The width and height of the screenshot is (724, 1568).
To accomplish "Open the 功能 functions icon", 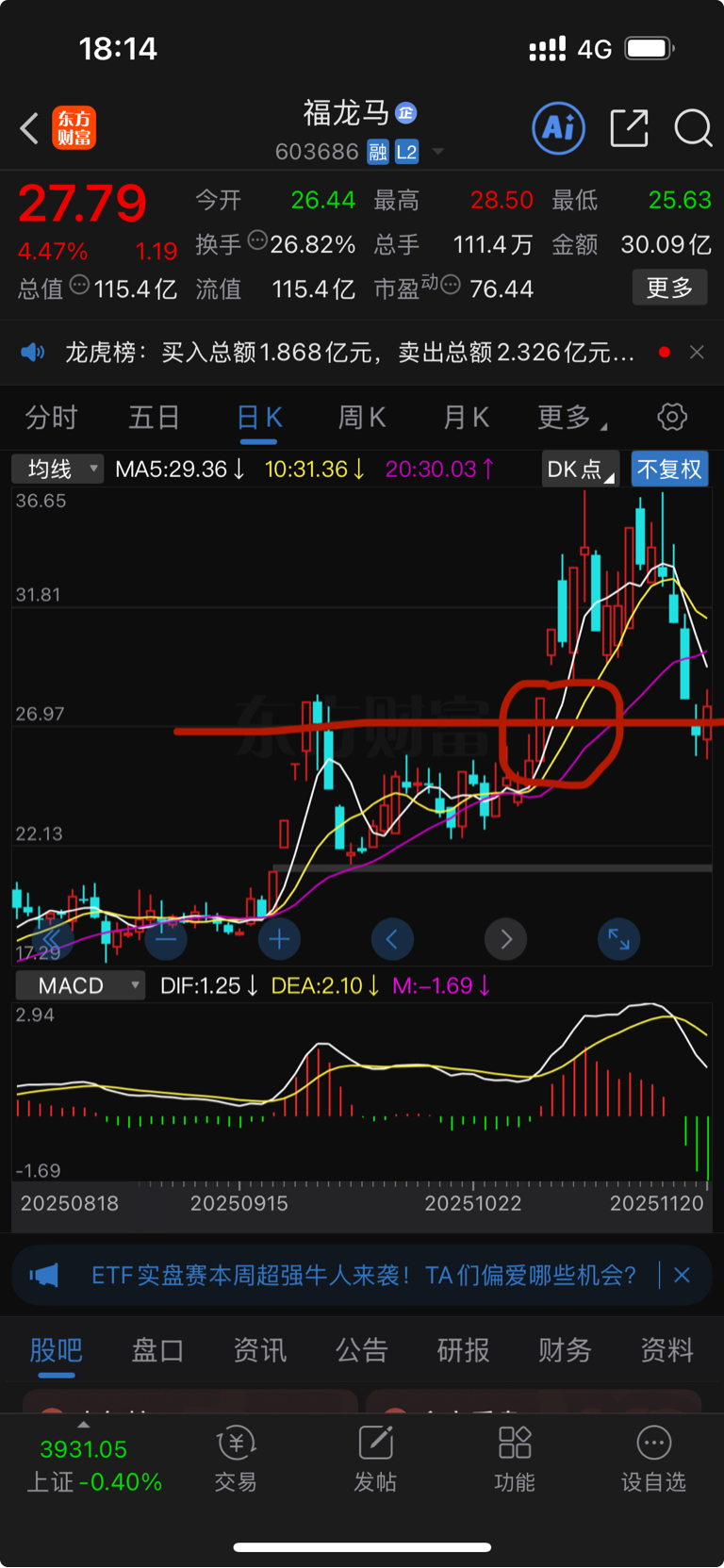I will pyautogui.click(x=515, y=1459).
